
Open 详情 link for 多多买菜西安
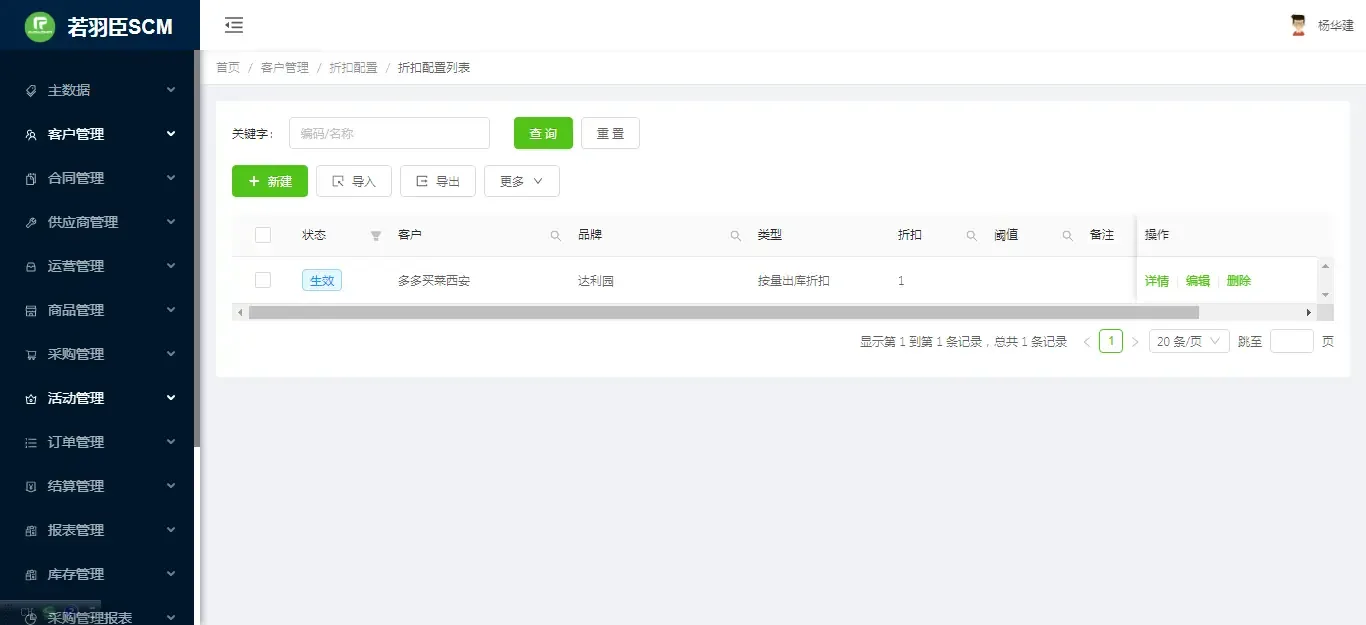pos(1157,281)
